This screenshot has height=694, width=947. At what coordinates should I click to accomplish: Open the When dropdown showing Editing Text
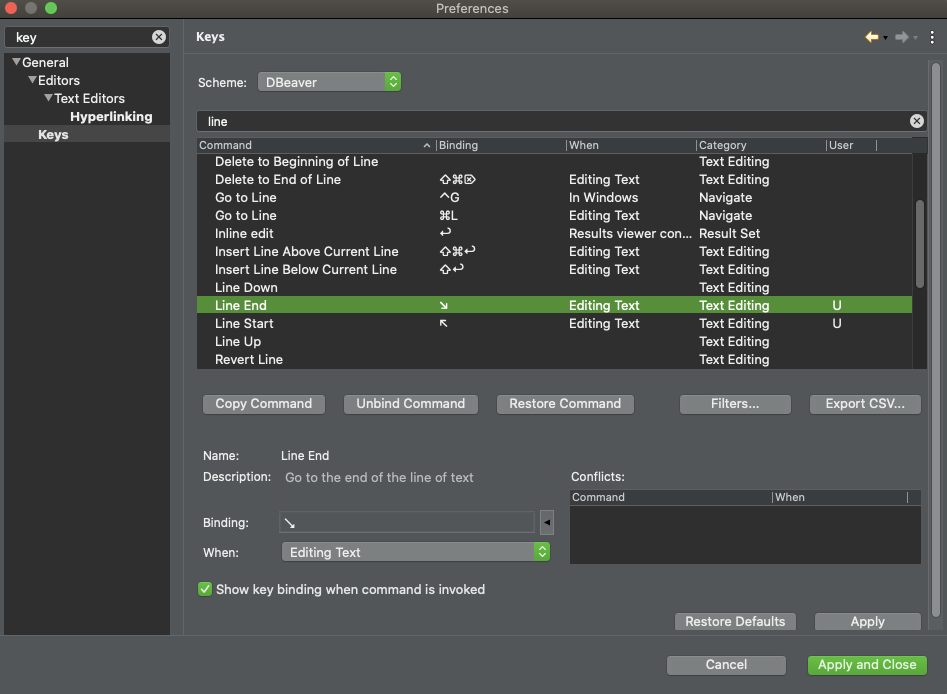(541, 551)
